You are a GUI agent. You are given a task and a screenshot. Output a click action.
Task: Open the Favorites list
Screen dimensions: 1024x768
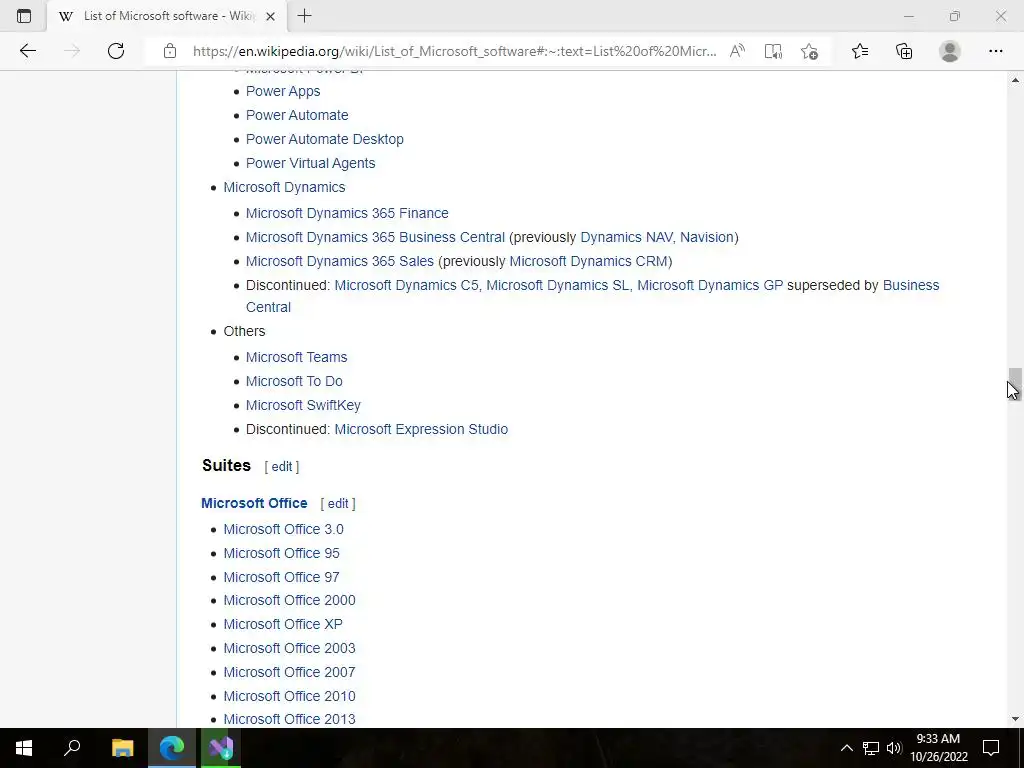click(860, 51)
